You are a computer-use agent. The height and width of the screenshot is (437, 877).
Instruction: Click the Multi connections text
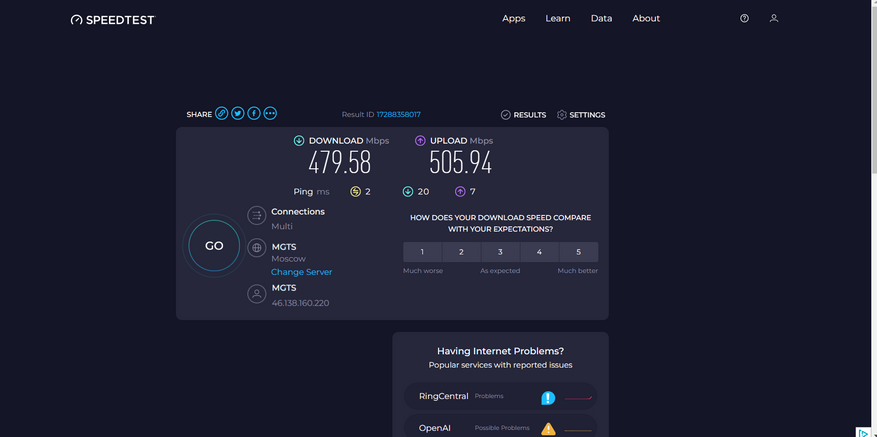282,227
